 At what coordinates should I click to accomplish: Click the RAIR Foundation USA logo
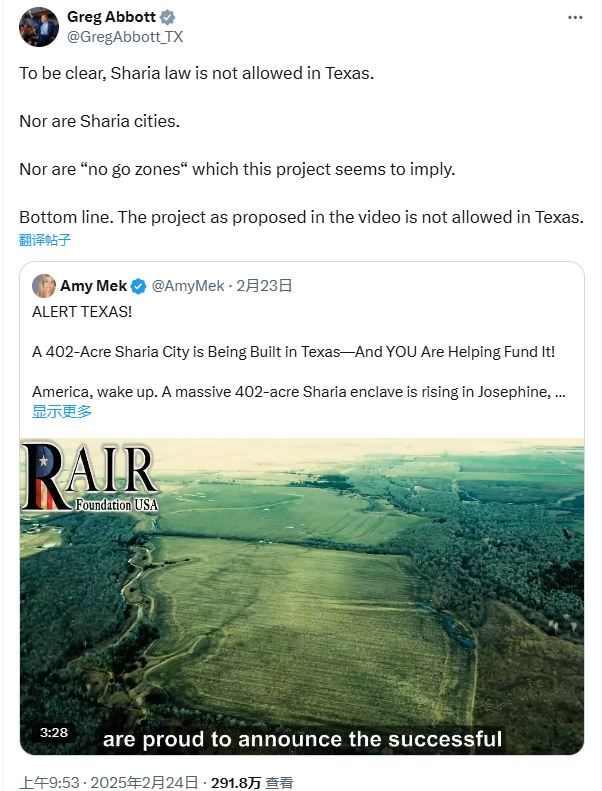(x=90, y=478)
